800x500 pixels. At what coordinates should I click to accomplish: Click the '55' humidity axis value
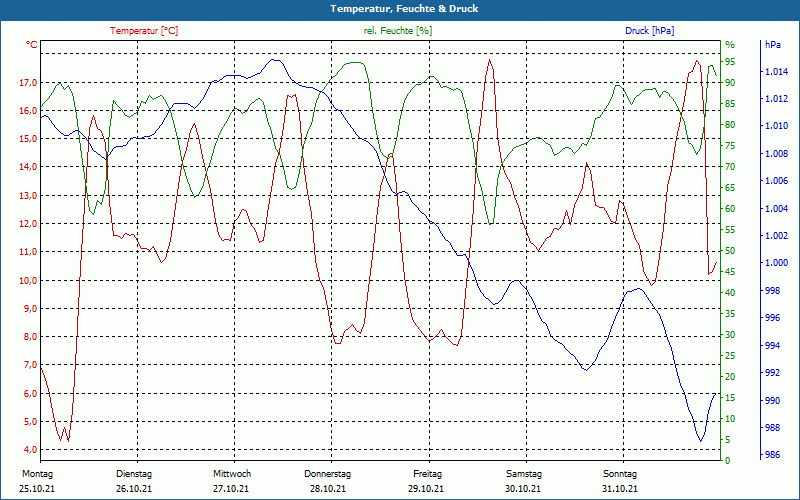pos(730,230)
